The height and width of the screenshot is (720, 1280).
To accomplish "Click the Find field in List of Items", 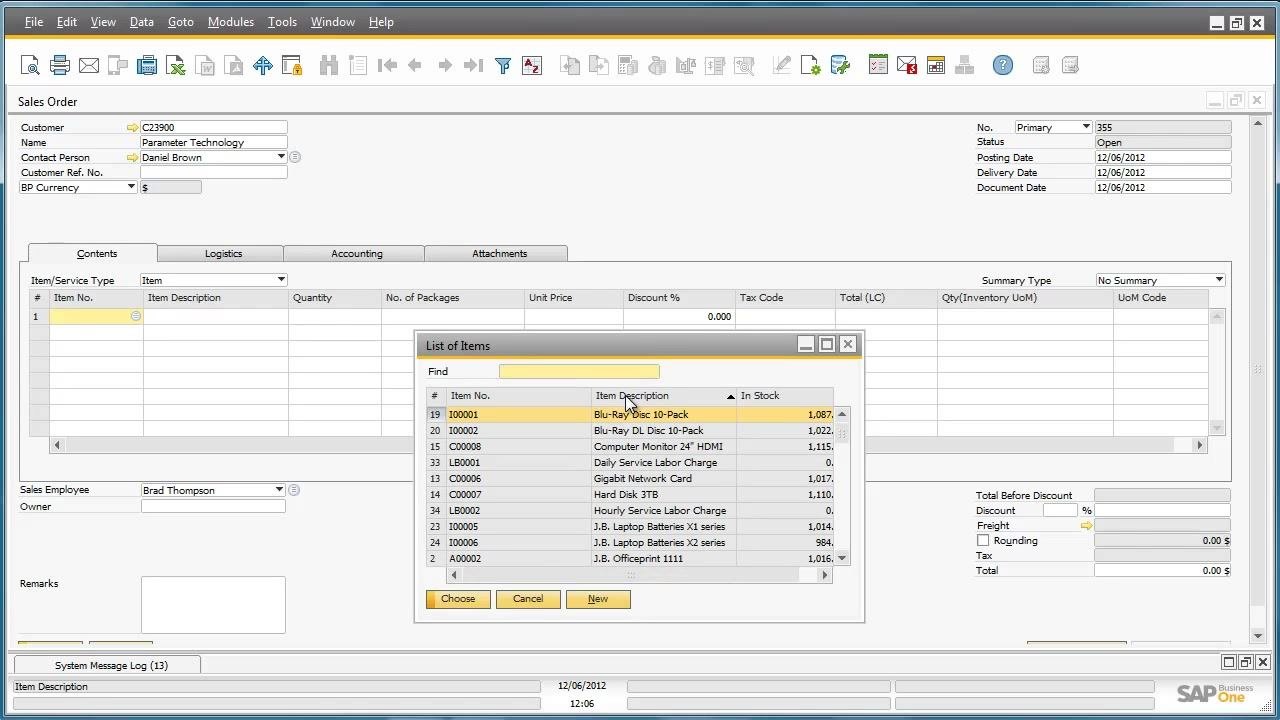I will click(579, 371).
